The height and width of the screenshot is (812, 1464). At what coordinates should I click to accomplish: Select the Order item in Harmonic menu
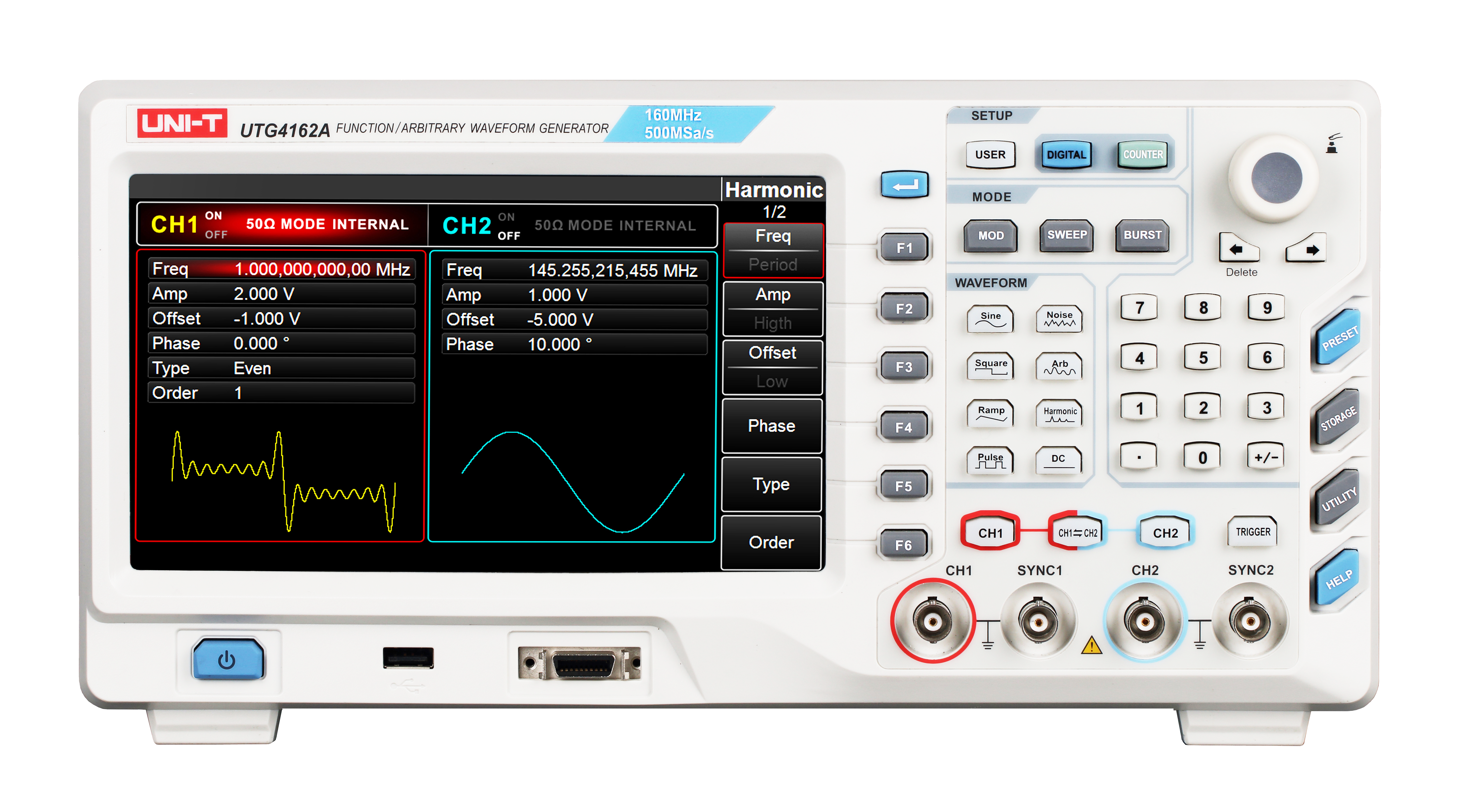[771, 542]
